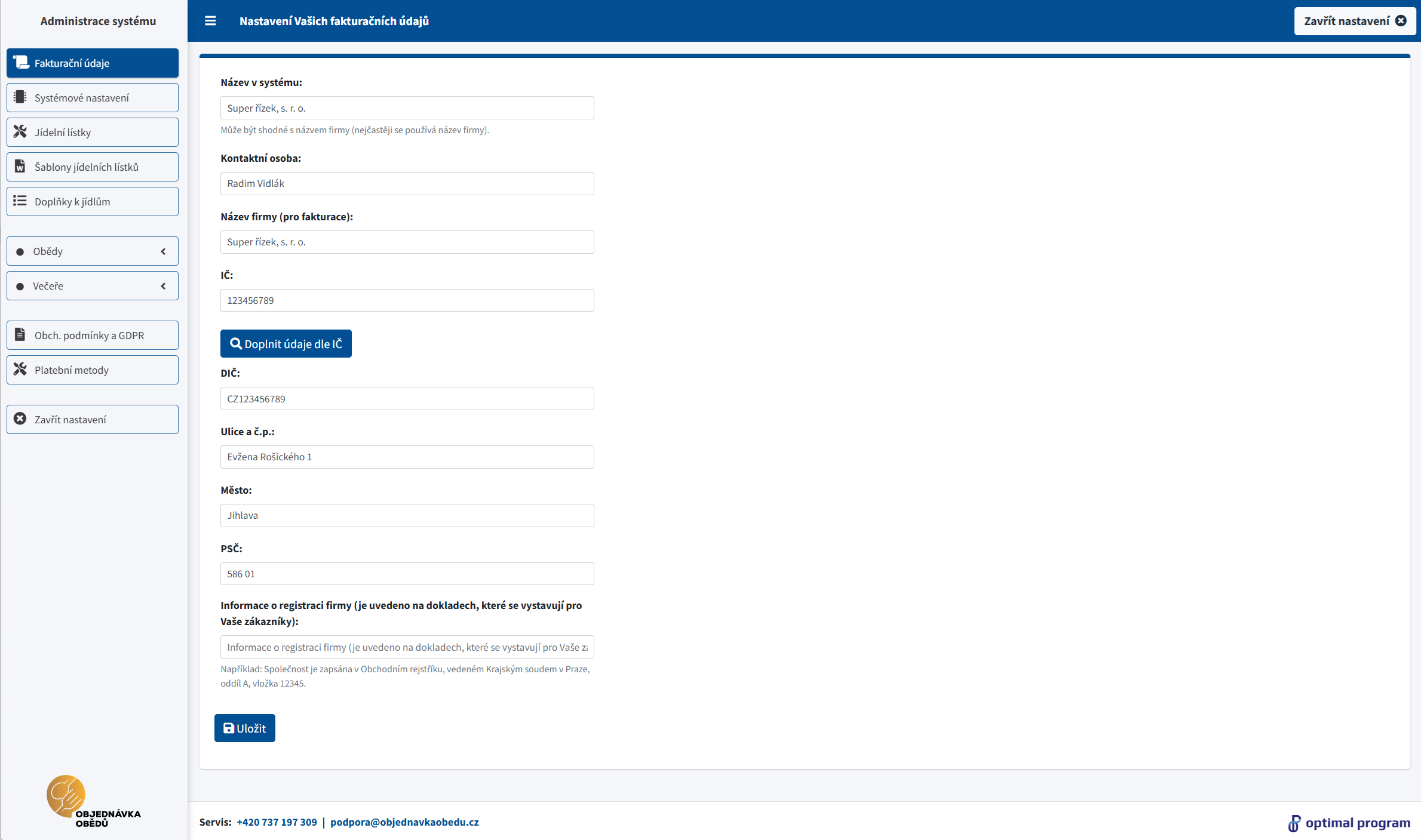1421x840 pixels.
Task: Click the support phone number link
Action: [277, 822]
